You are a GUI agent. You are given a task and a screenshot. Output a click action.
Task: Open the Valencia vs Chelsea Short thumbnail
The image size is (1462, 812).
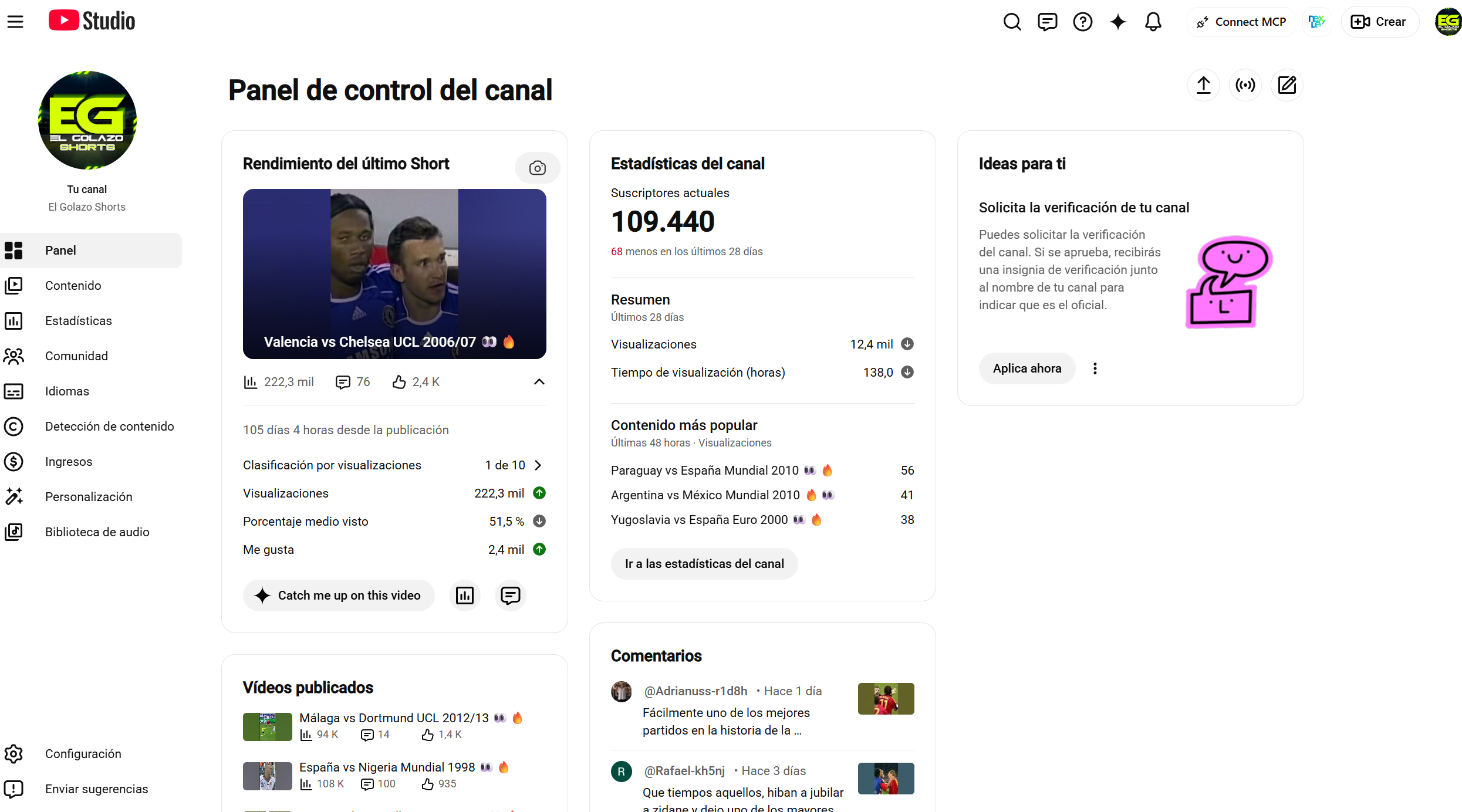[394, 274]
